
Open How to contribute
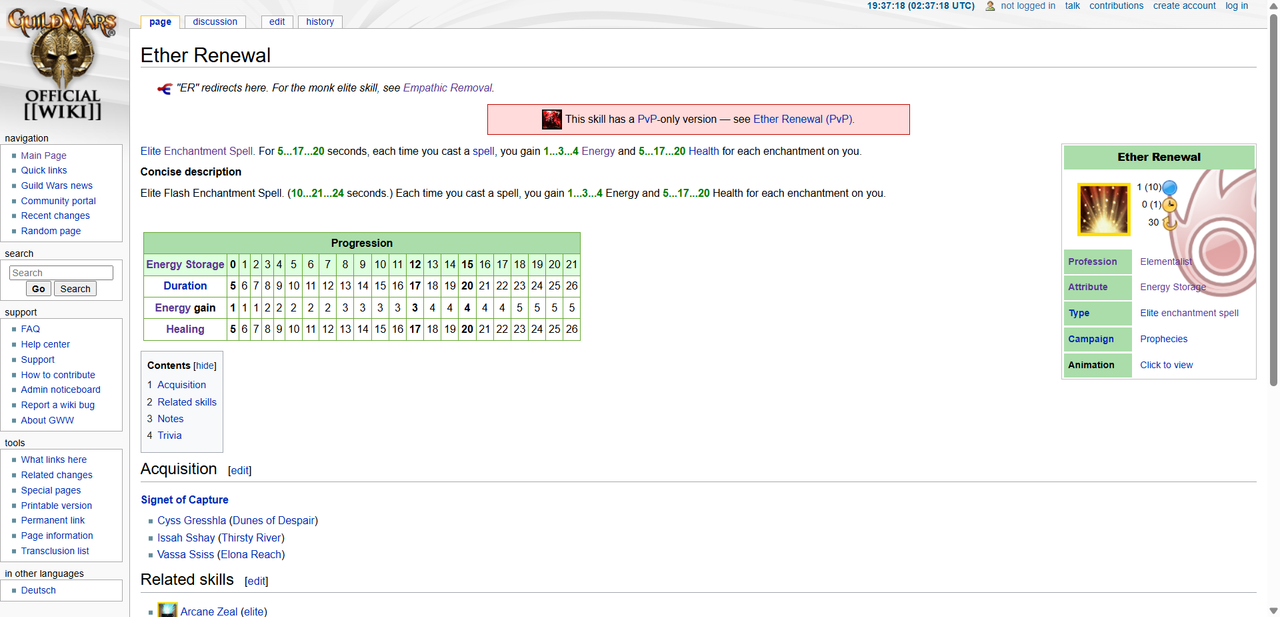click(x=58, y=375)
